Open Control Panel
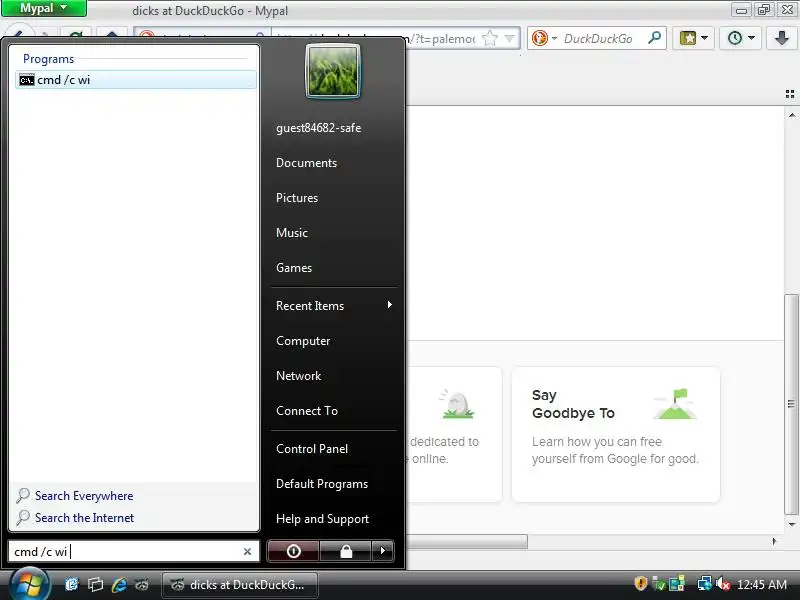 pos(312,449)
